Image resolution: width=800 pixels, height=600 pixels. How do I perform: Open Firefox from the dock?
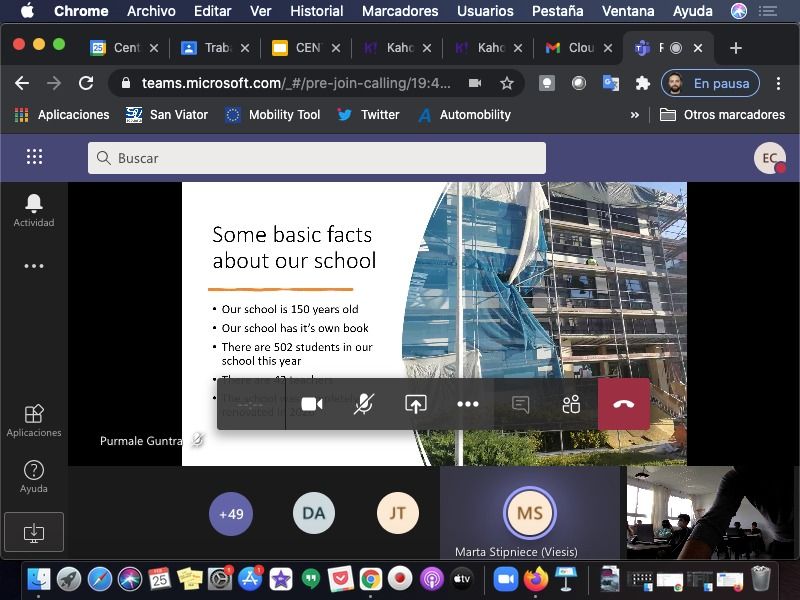pyautogui.click(x=535, y=579)
